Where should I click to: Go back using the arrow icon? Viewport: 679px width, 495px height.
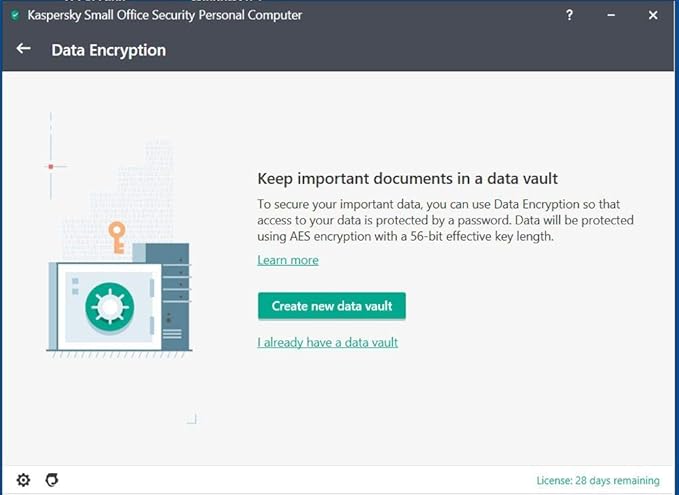point(24,49)
